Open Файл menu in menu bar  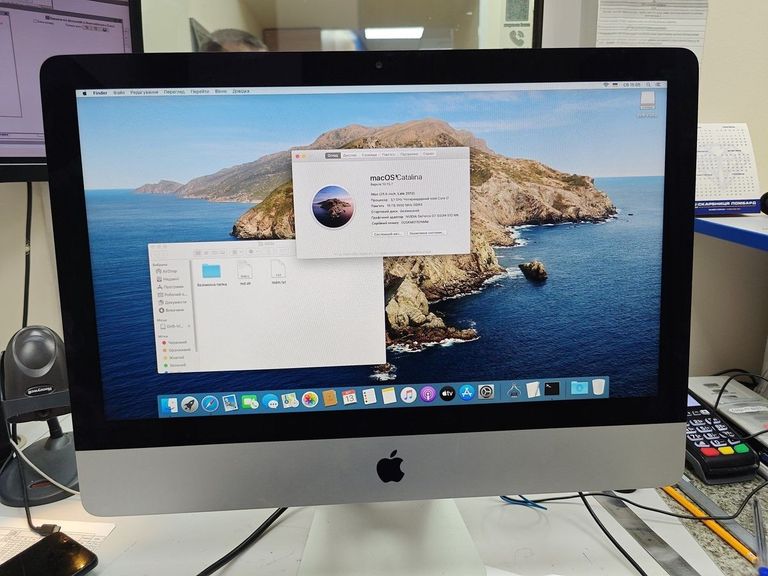(119, 92)
